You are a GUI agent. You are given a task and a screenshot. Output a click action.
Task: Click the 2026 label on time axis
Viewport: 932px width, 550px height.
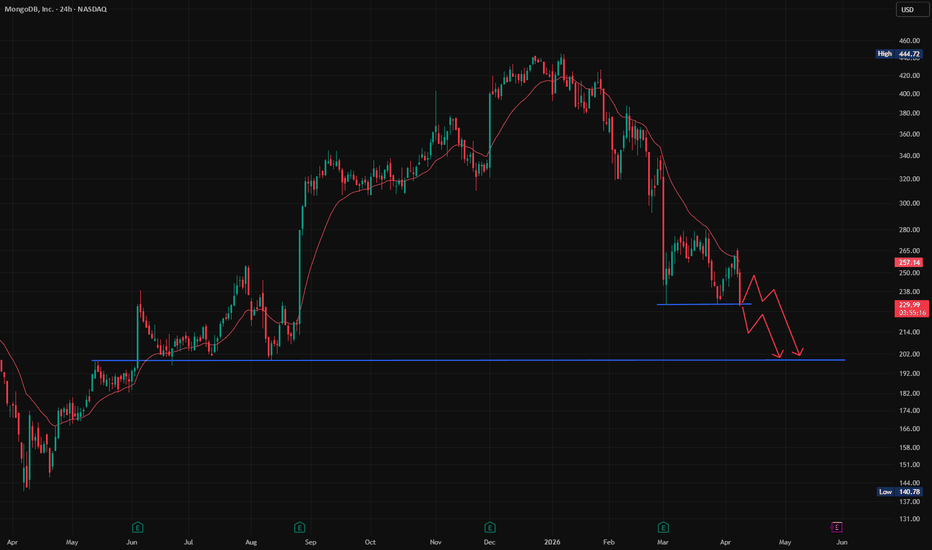pyautogui.click(x=552, y=542)
